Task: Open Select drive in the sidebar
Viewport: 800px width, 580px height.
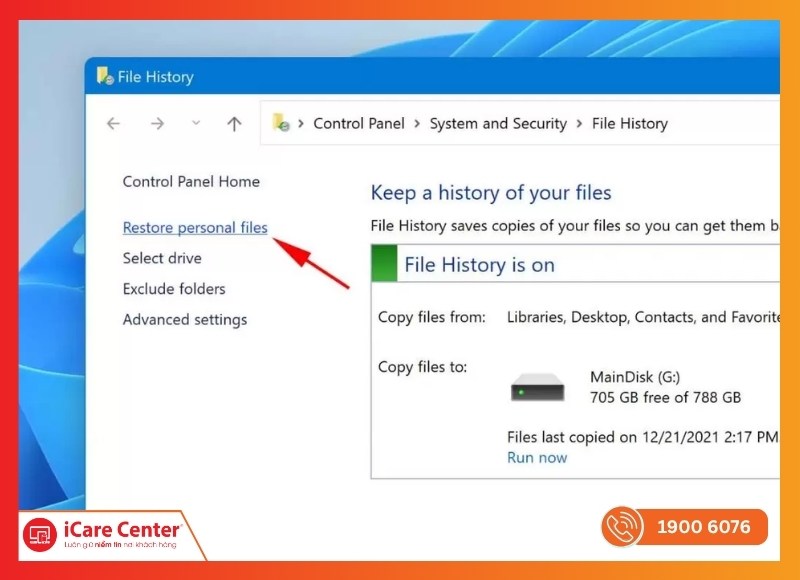Action: 162,258
